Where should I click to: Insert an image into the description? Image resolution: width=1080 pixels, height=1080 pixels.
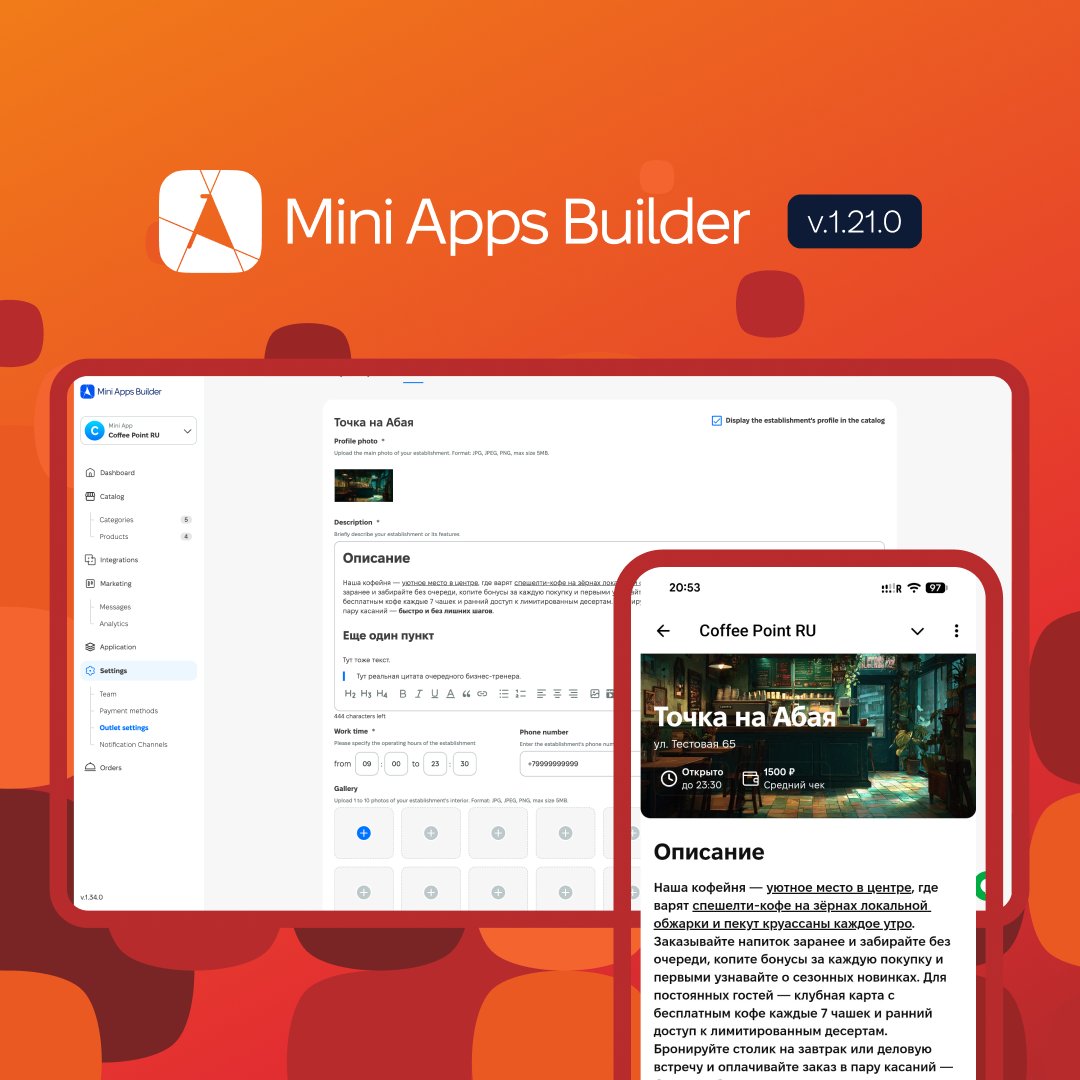594,694
